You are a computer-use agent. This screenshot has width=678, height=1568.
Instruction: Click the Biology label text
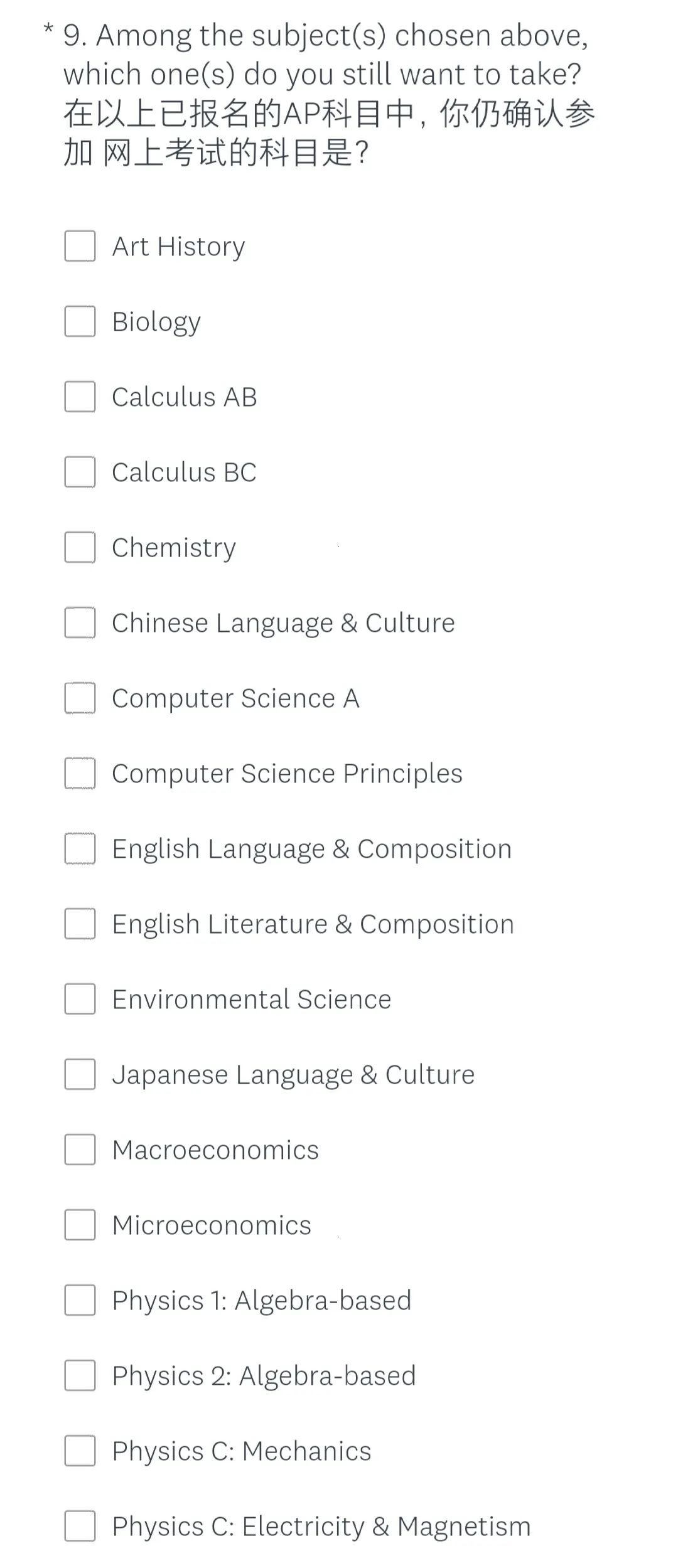pos(156,322)
